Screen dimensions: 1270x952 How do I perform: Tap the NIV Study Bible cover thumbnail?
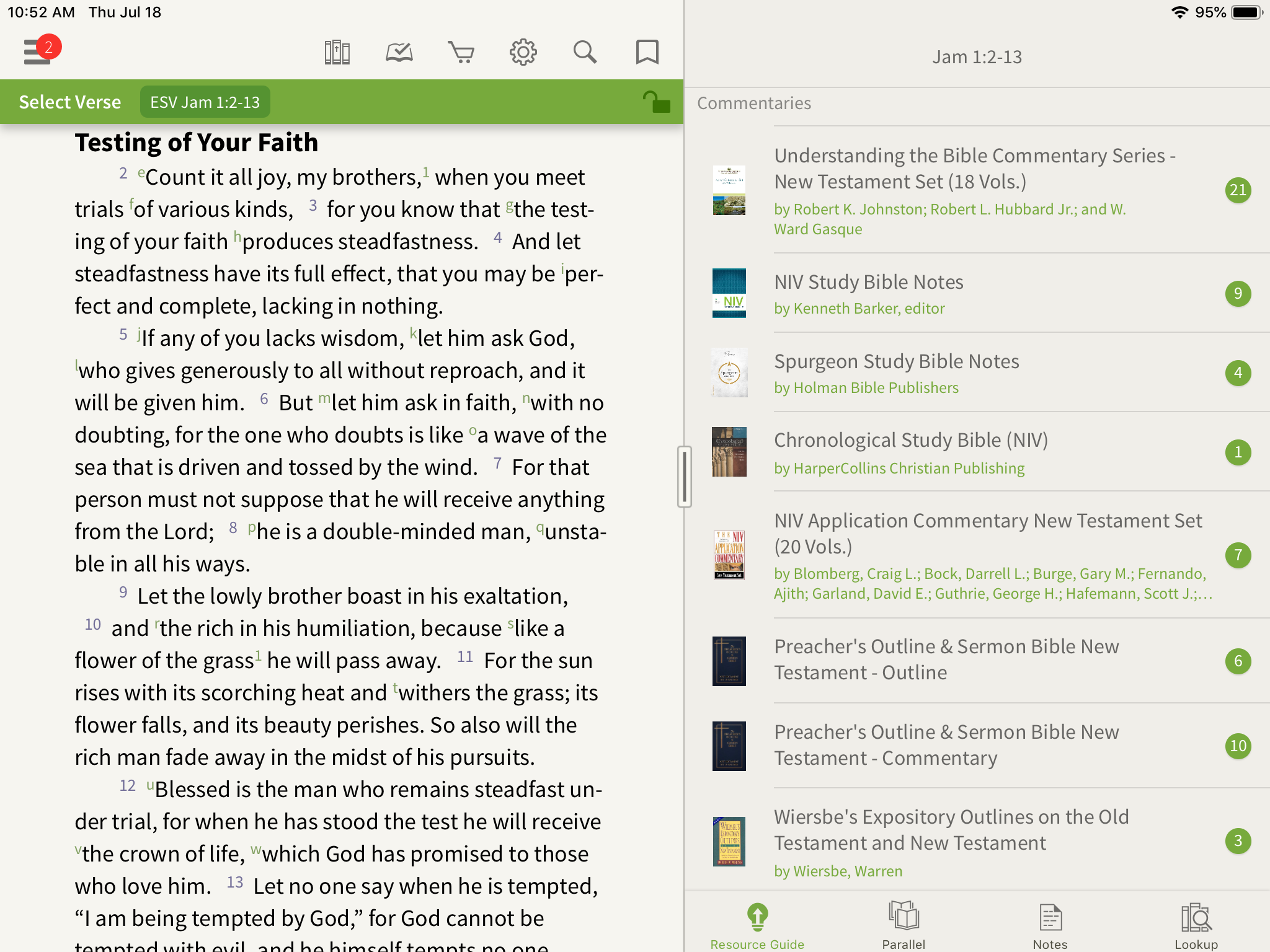(x=729, y=293)
